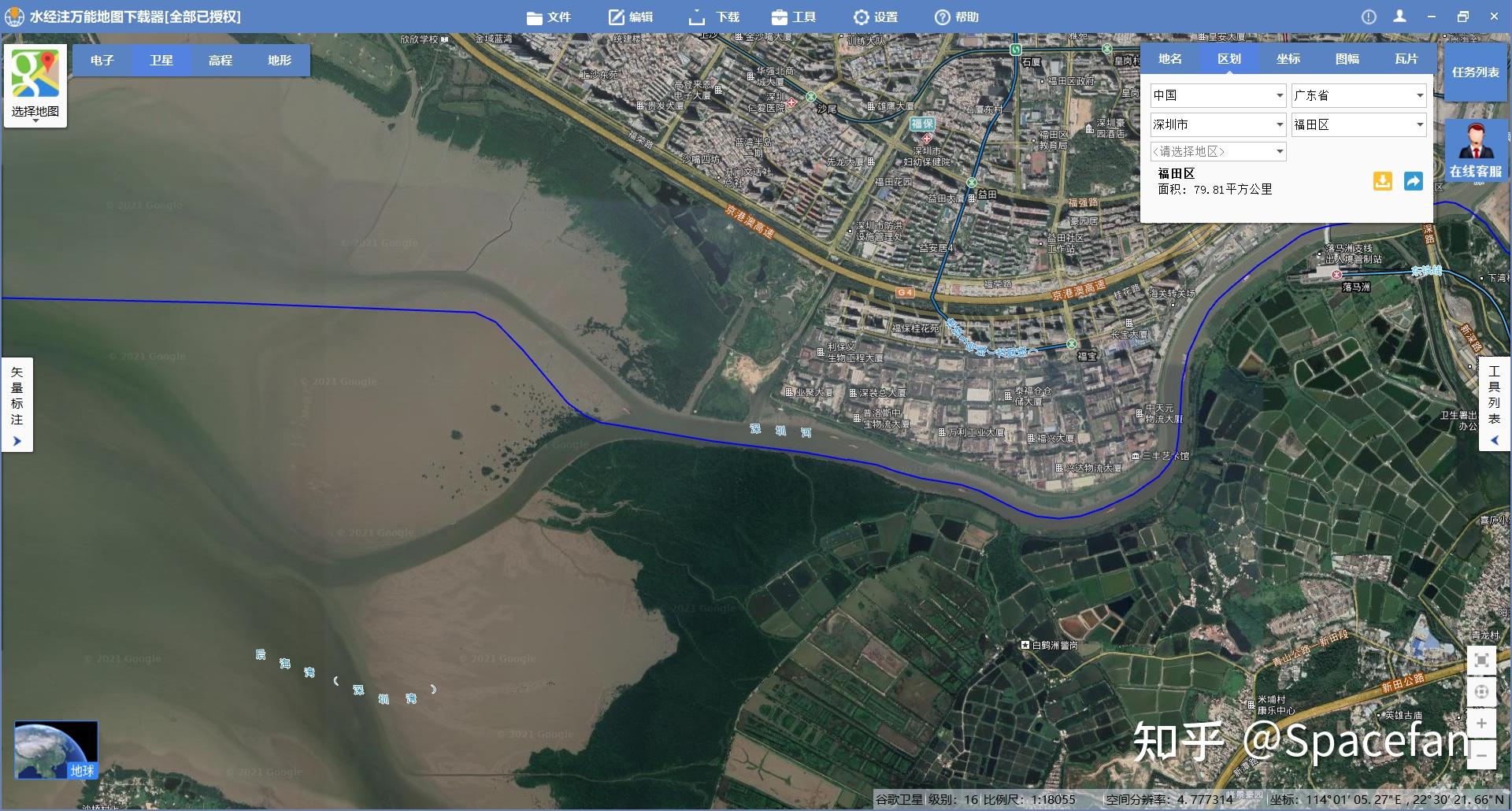Expand the 广东省 province dropdown

coord(1359,95)
